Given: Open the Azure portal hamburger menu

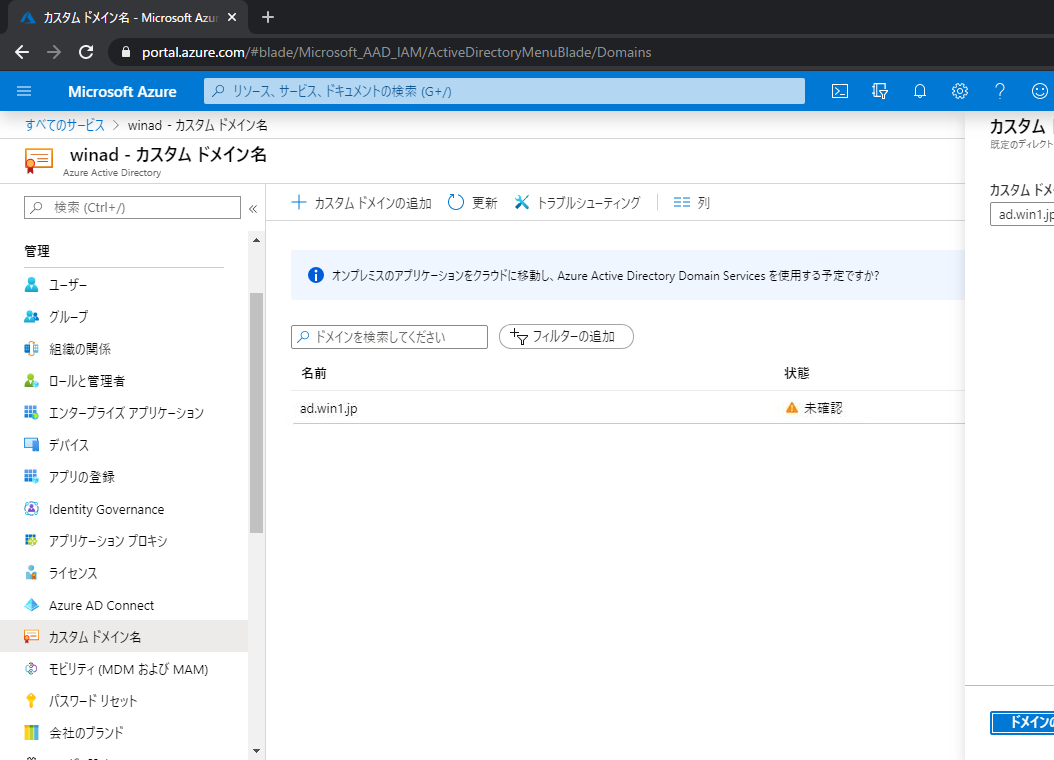Looking at the screenshot, I should (x=24, y=91).
